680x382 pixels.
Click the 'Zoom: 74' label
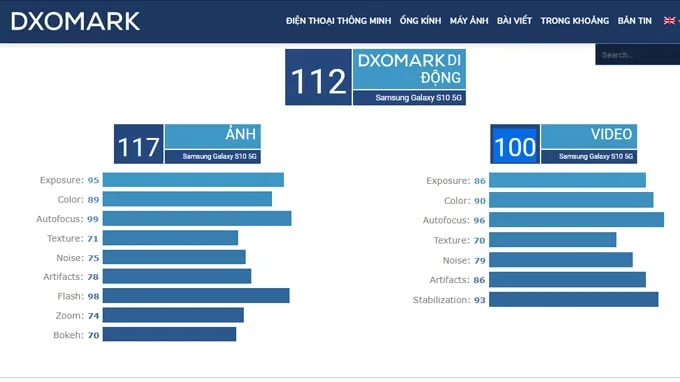(77, 316)
